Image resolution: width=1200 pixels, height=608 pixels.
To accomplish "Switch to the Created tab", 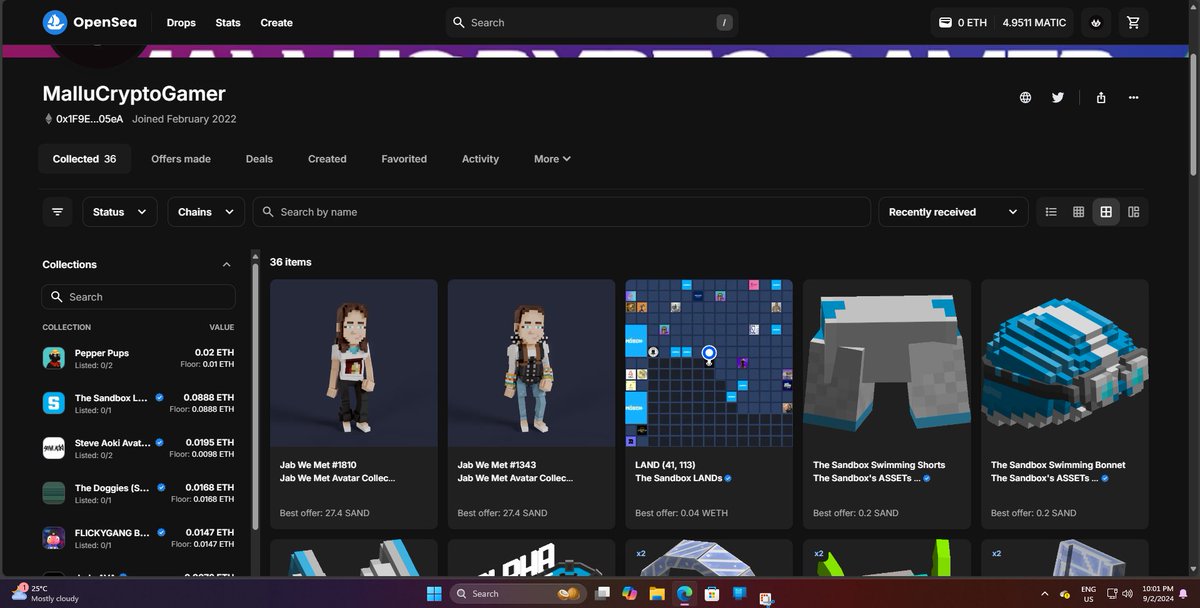I will 327,159.
